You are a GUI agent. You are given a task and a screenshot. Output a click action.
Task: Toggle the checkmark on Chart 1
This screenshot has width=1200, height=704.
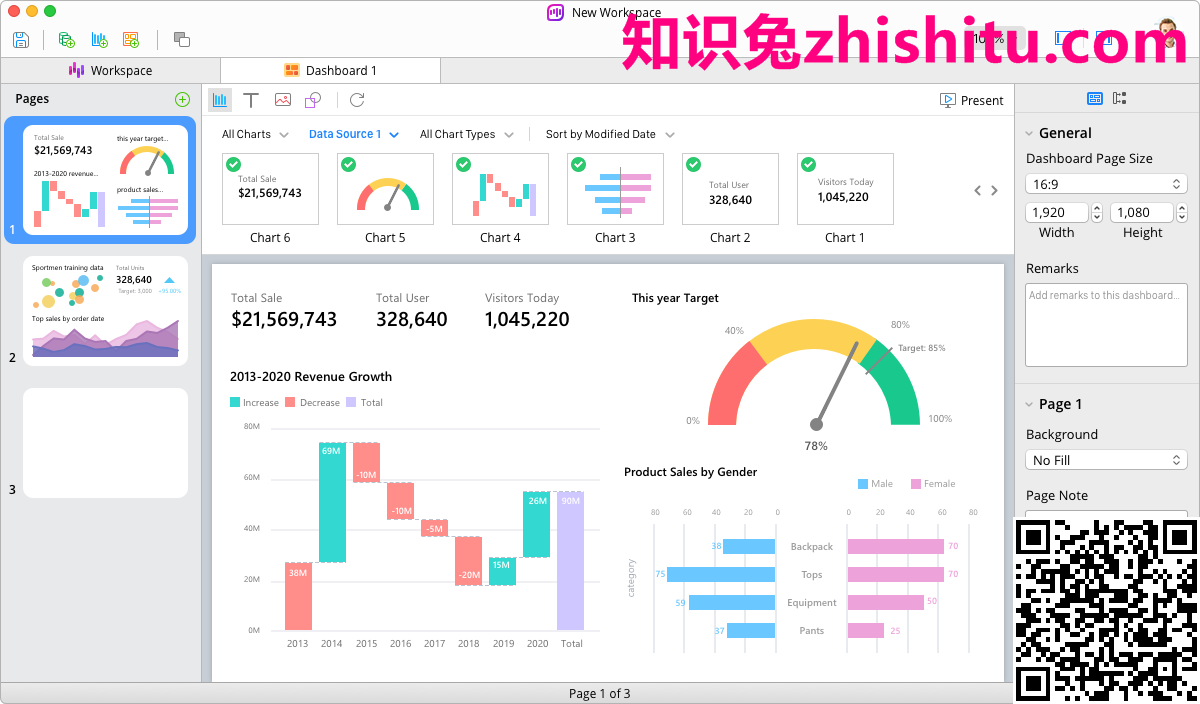coord(808,164)
